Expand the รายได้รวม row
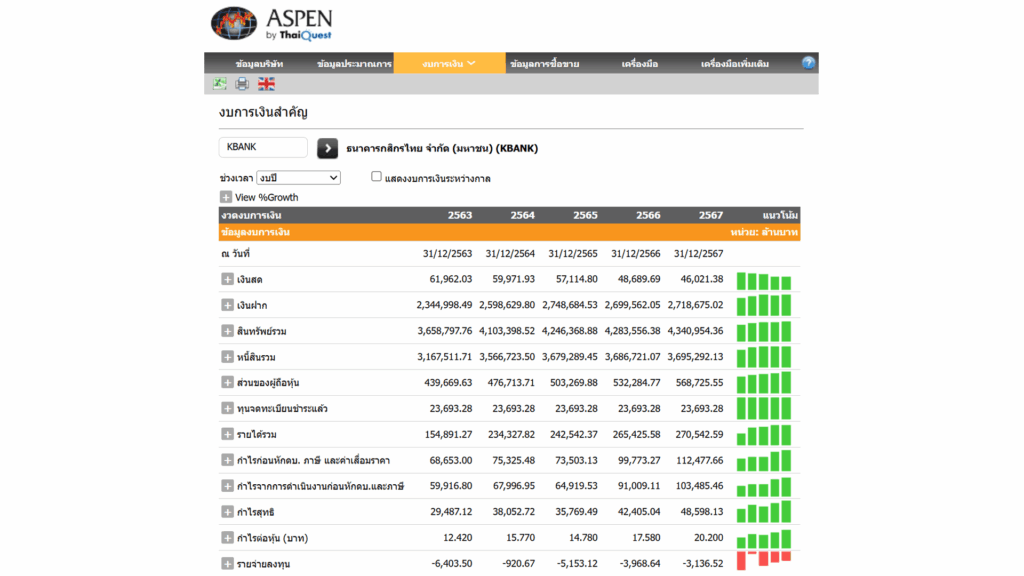Viewport: 1024px width, 576px height. [x=227, y=434]
